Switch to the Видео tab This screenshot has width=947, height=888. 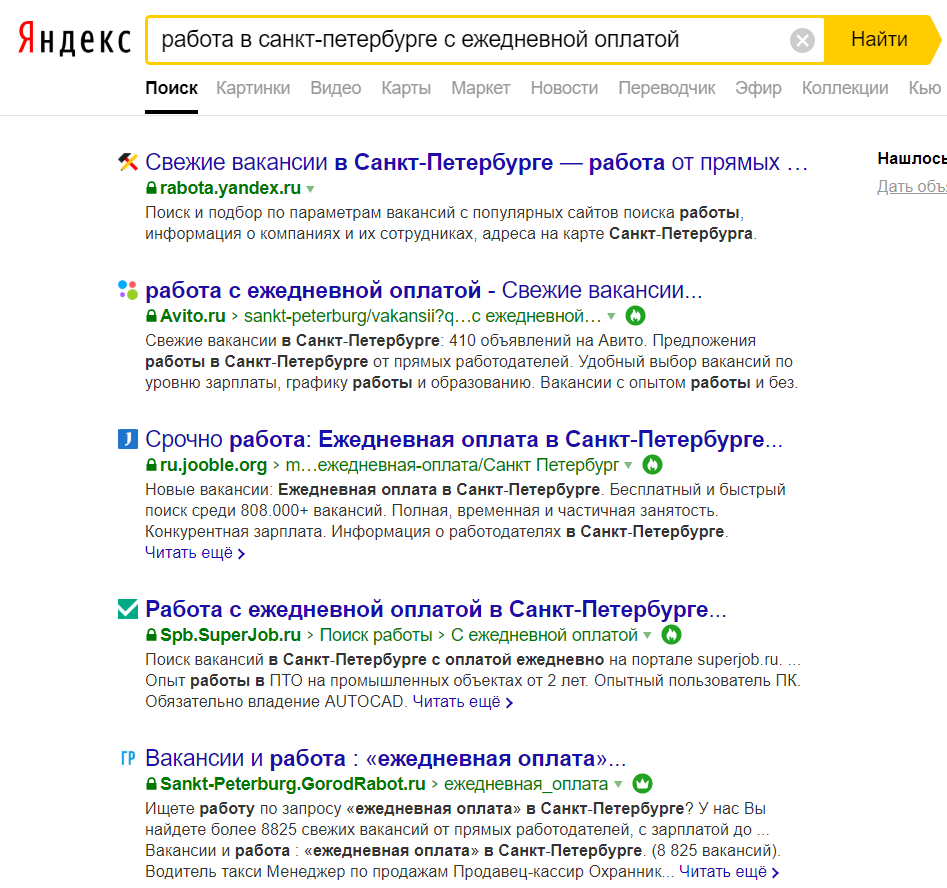tap(336, 88)
